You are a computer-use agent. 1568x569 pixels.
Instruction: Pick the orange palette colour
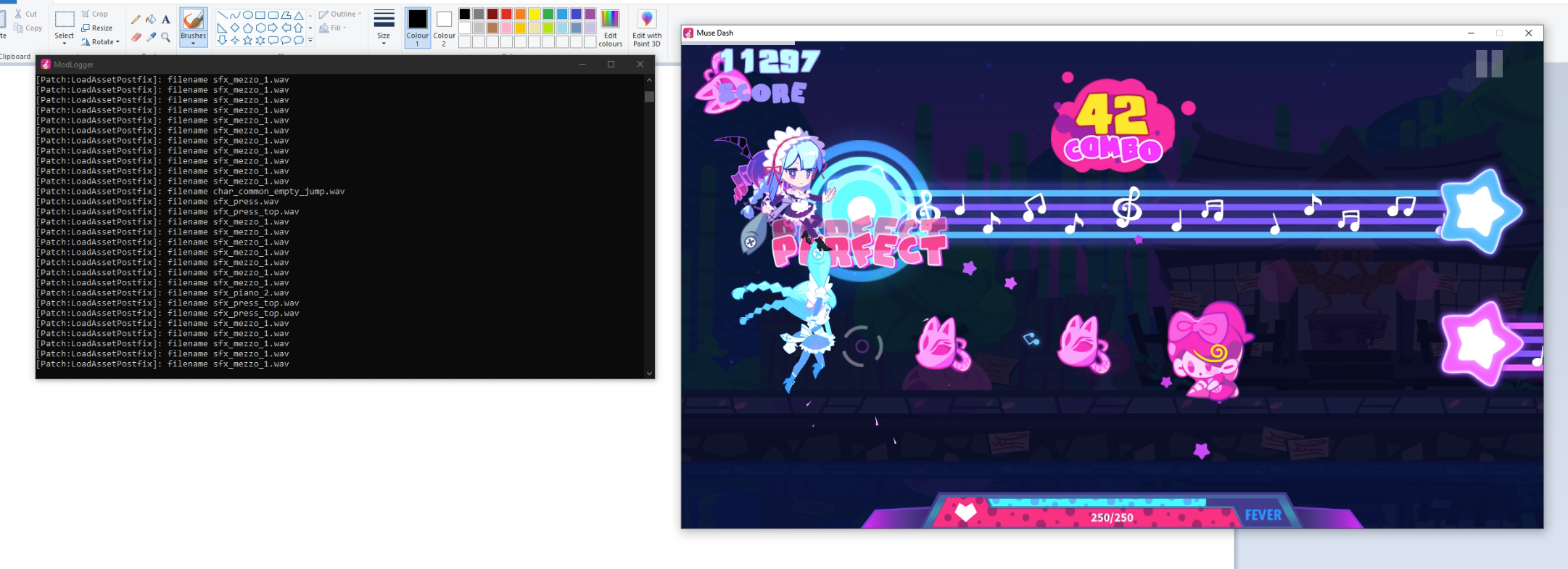520,14
